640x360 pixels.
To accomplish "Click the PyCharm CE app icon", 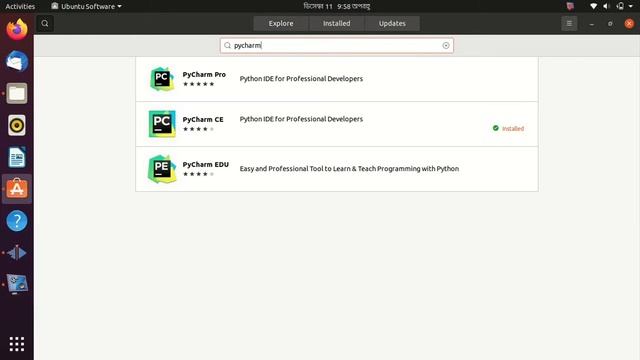I will [x=162, y=124].
